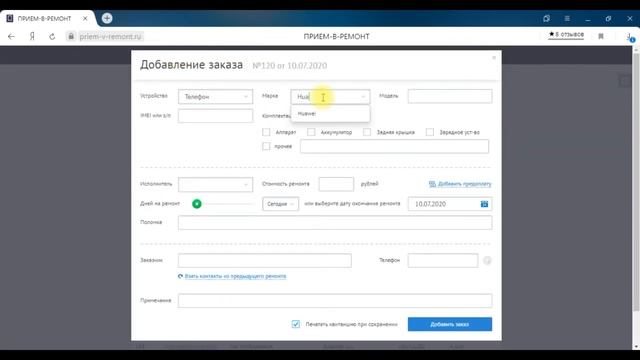Click the Добавить заказ button
The height and width of the screenshot is (360, 640).
pyautogui.click(x=450, y=324)
